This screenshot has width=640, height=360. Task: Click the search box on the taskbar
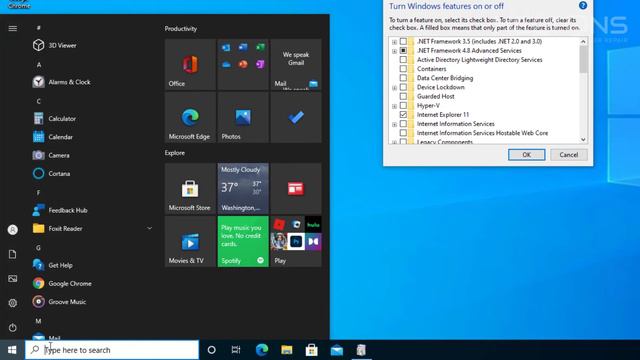(112, 350)
